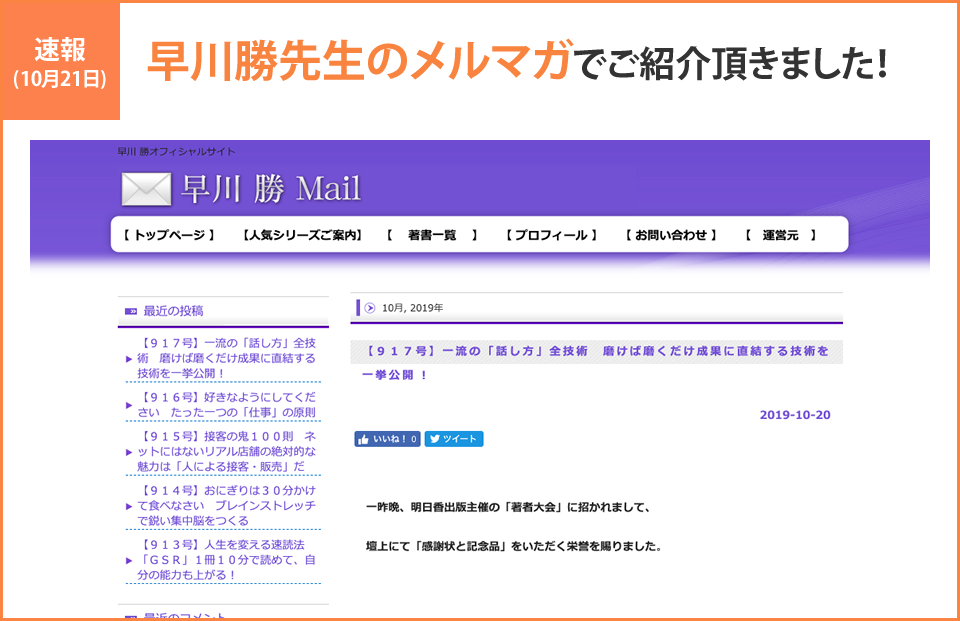Viewport: 960px width, 621px height.
Task: Click the 最近の投稿 section header icon
Action: pyautogui.click(x=130, y=311)
